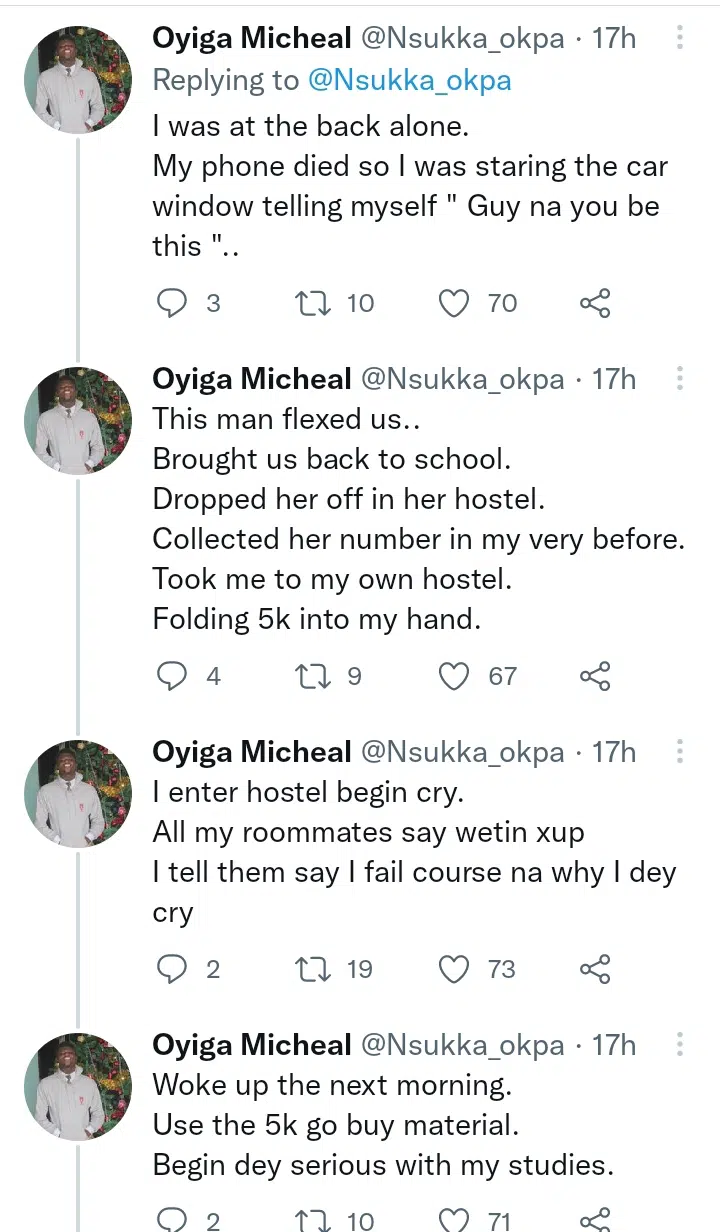
Task: Like the tweet with 73 likes
Action: pos(455,969)
